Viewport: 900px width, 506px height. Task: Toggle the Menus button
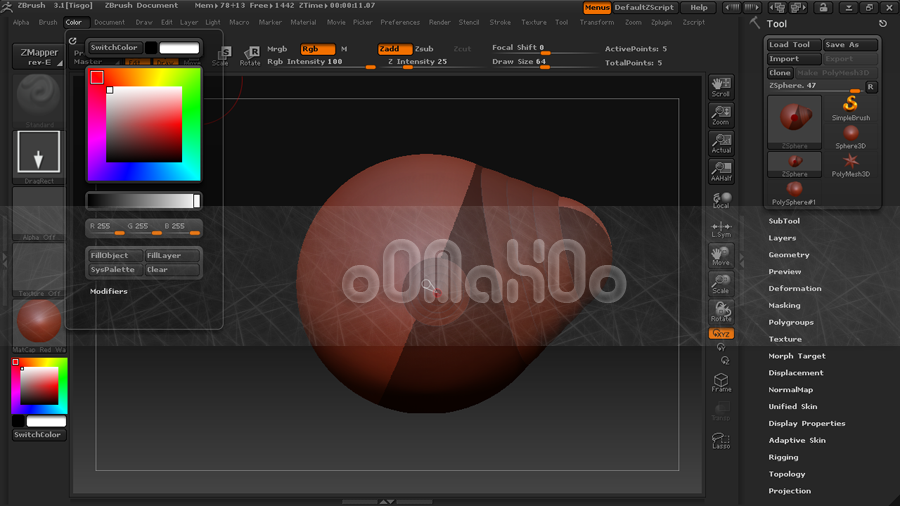coord(597,7)
